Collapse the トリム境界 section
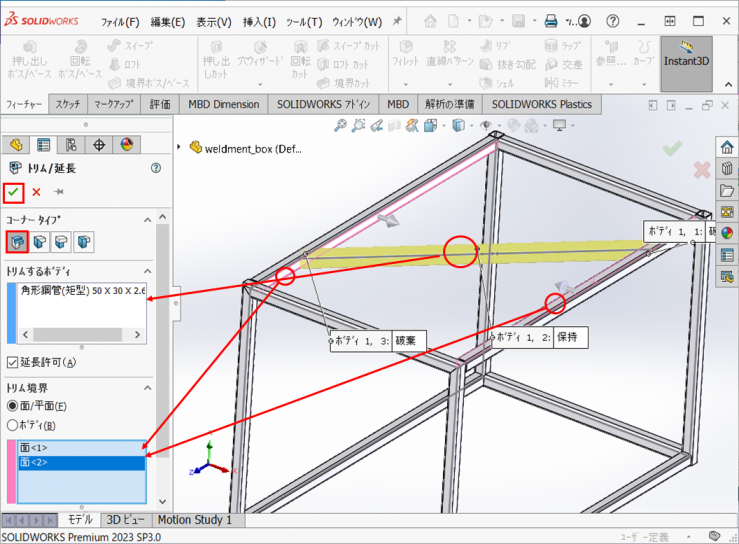 (x=148, y=387)
